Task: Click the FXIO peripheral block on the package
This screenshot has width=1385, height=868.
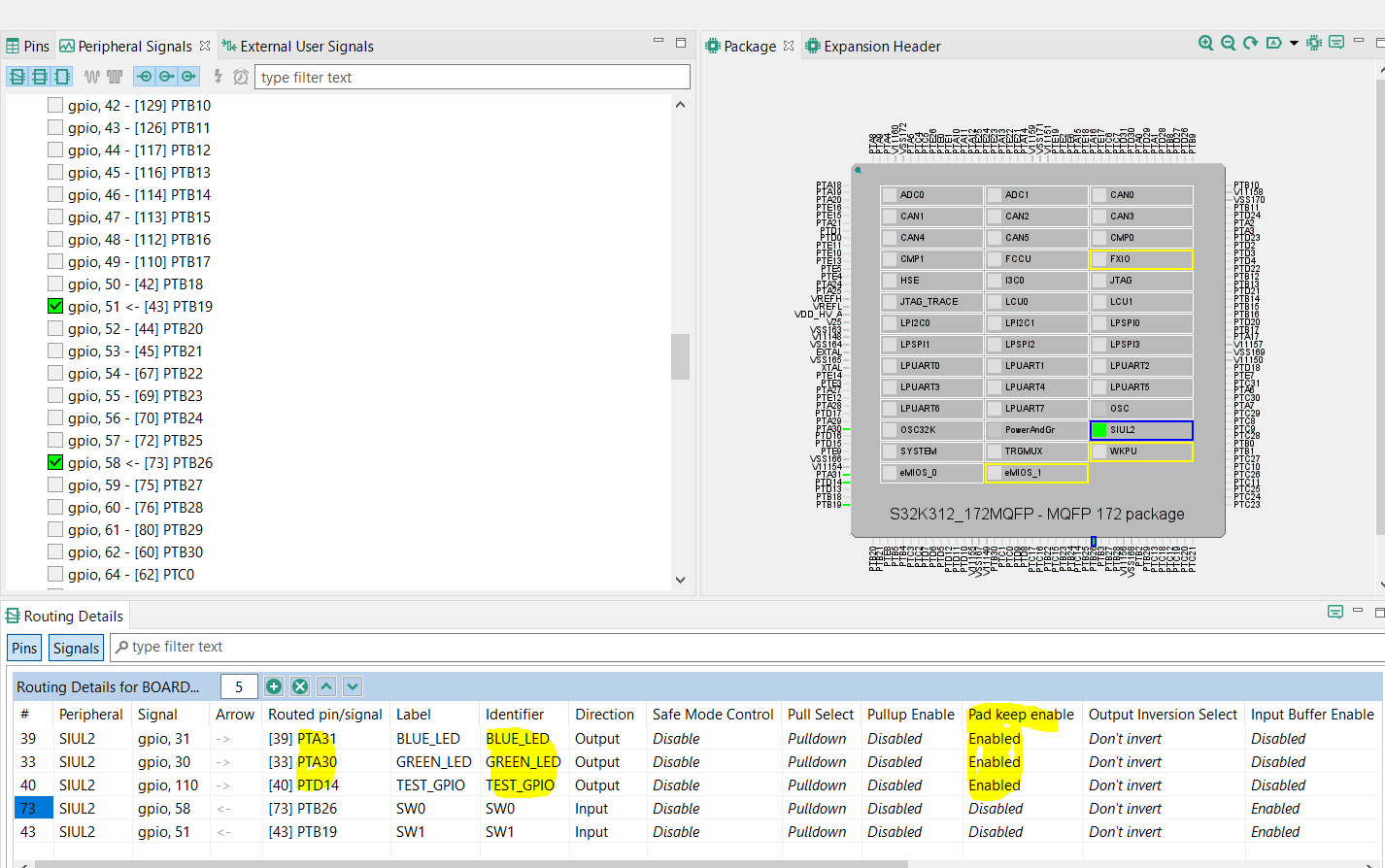Action: click(x=1141, y=258)
